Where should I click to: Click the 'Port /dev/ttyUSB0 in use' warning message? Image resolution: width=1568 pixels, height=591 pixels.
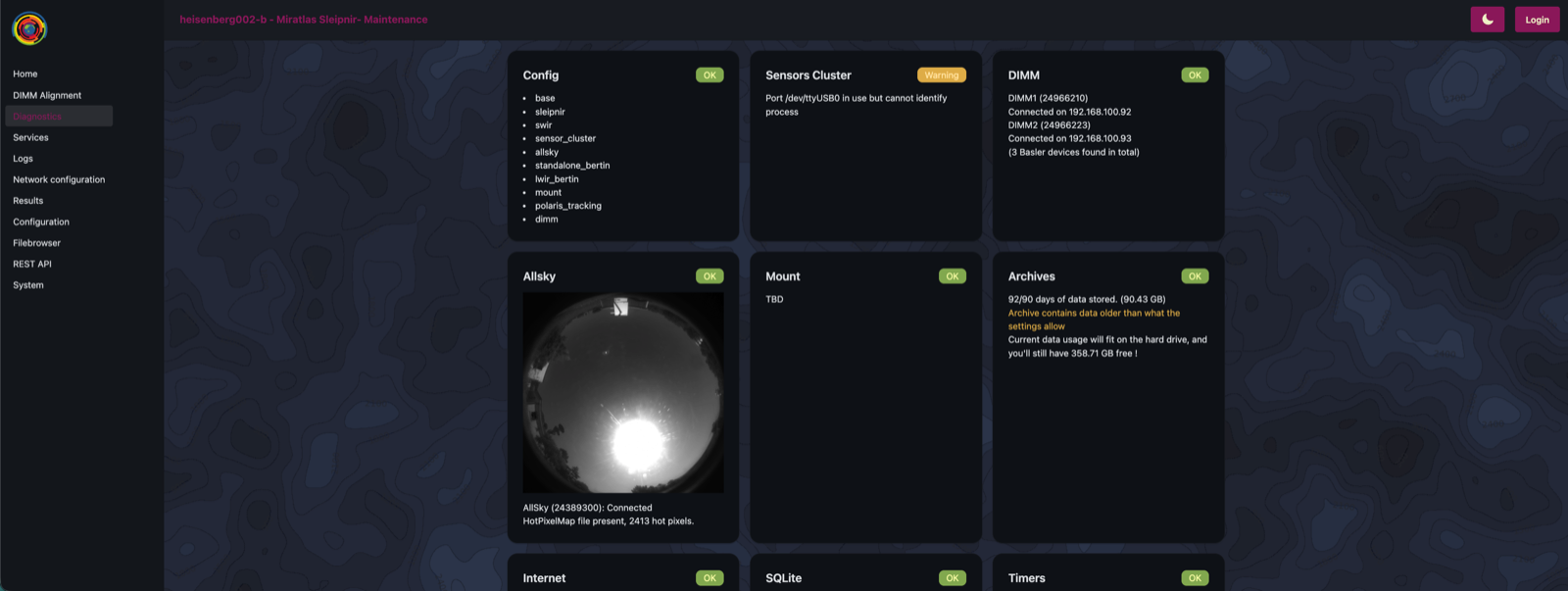click(x=857, y=105)
